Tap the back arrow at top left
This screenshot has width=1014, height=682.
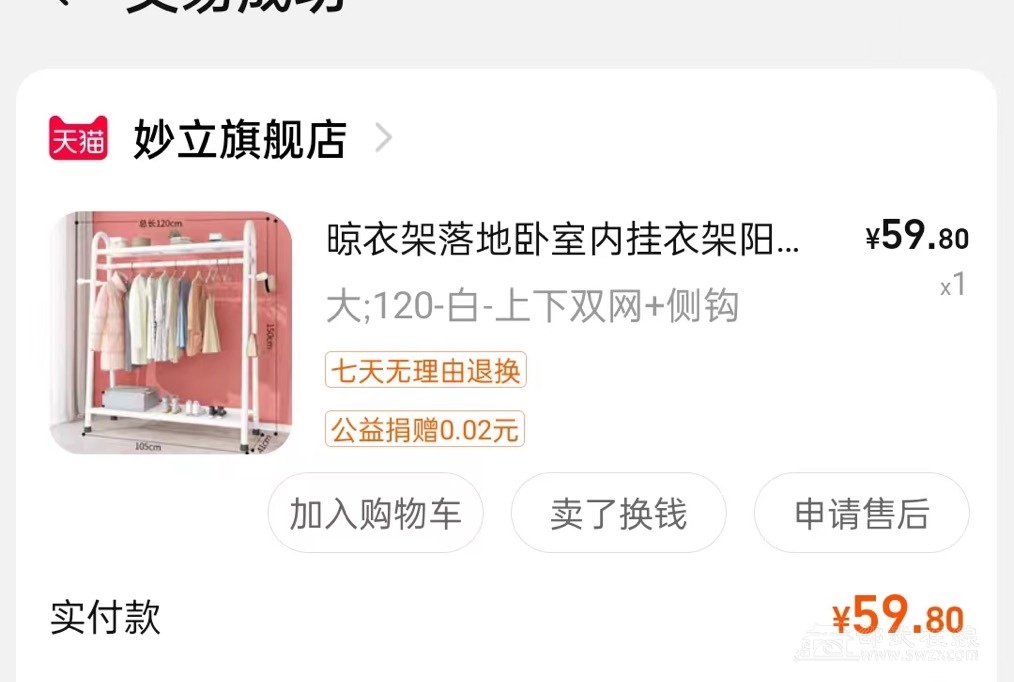(63, 2)
